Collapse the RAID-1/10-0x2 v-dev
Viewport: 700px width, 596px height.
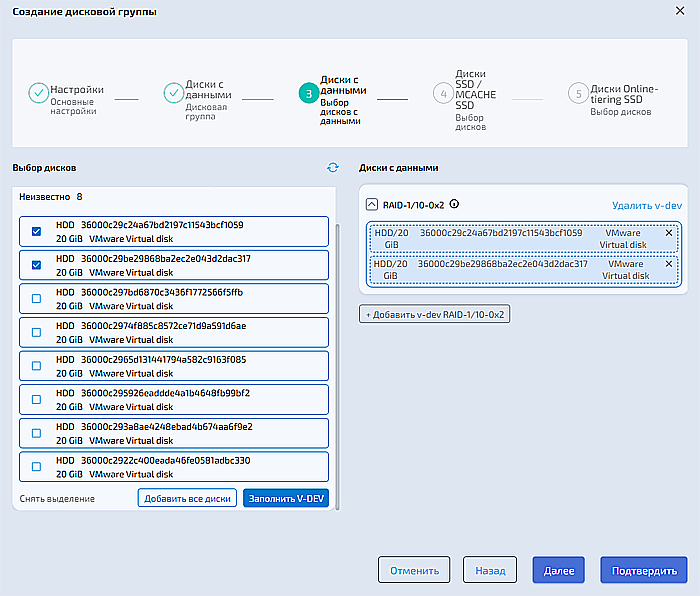coord(371,204)
